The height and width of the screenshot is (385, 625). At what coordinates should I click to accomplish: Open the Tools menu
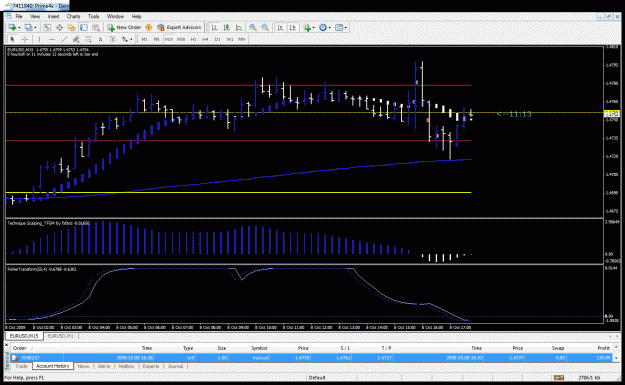94,16
